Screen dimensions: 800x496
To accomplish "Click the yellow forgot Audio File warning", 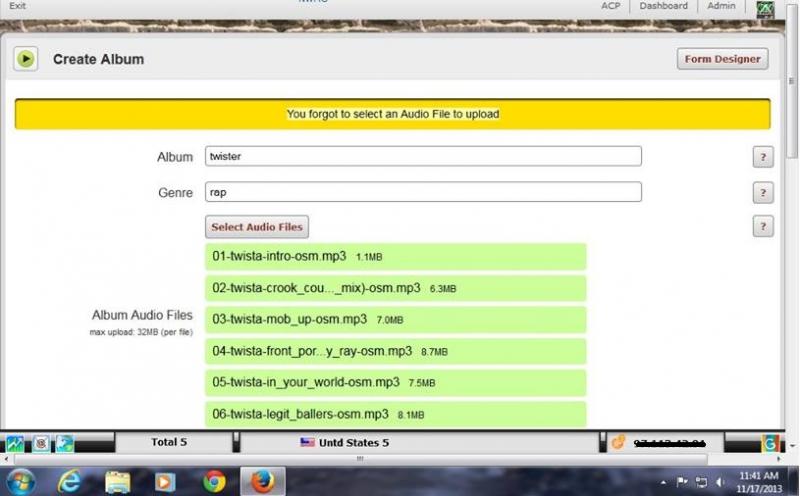I will point(392,114).
